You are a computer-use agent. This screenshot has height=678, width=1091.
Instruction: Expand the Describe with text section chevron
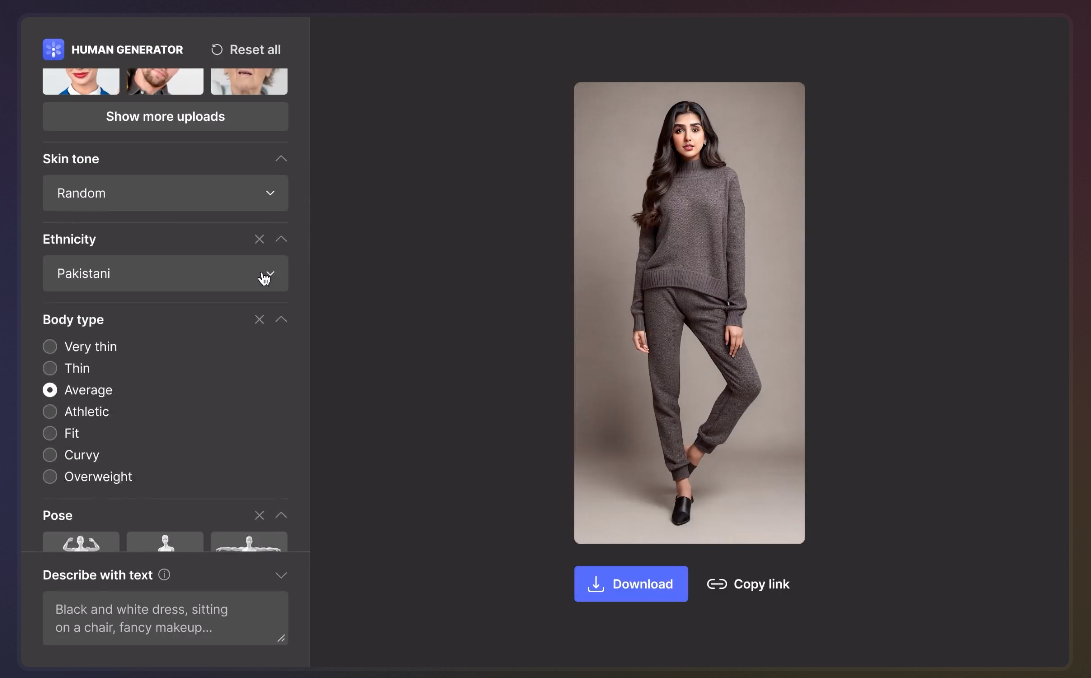coord(281,575)
